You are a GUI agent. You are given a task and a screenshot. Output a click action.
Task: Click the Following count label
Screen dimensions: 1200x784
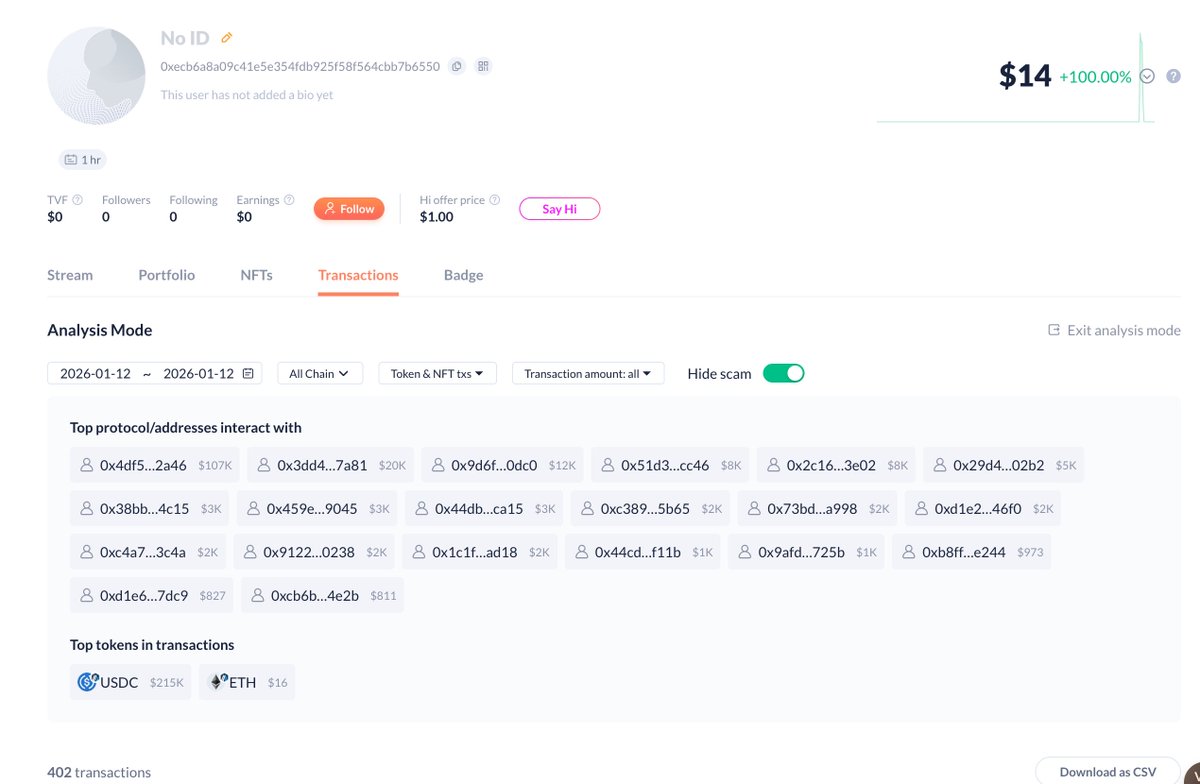[193, 200]
